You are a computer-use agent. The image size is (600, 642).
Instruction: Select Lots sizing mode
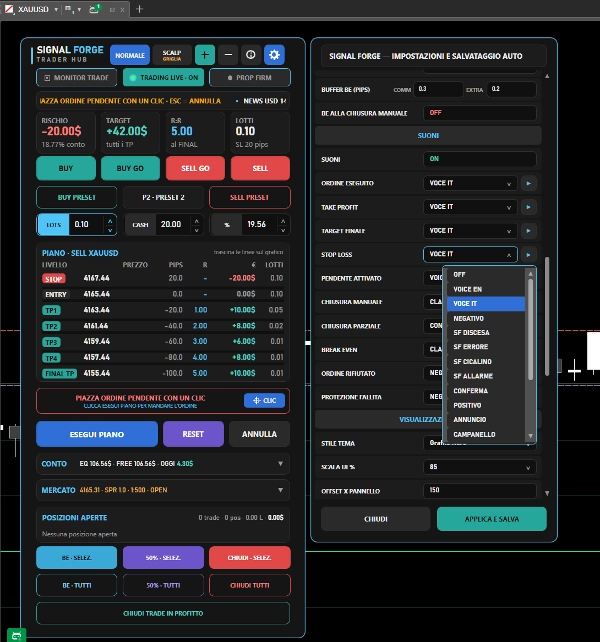point(53,224)
